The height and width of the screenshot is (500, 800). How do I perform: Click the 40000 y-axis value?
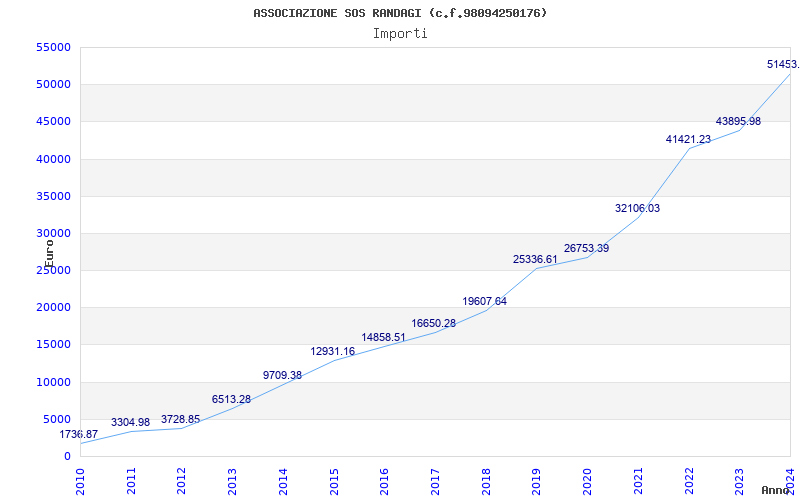54,159
